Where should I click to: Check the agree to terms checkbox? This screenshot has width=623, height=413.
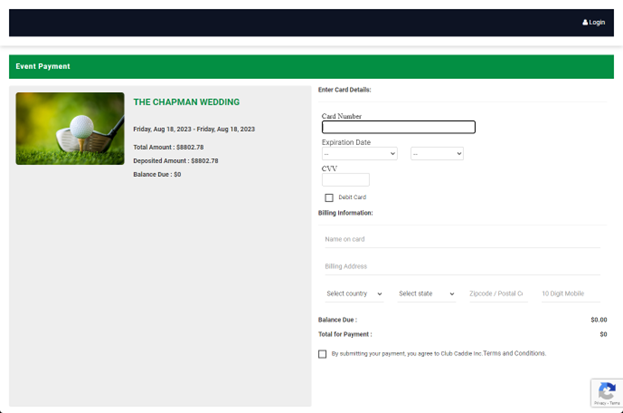[x=322, y=354]
